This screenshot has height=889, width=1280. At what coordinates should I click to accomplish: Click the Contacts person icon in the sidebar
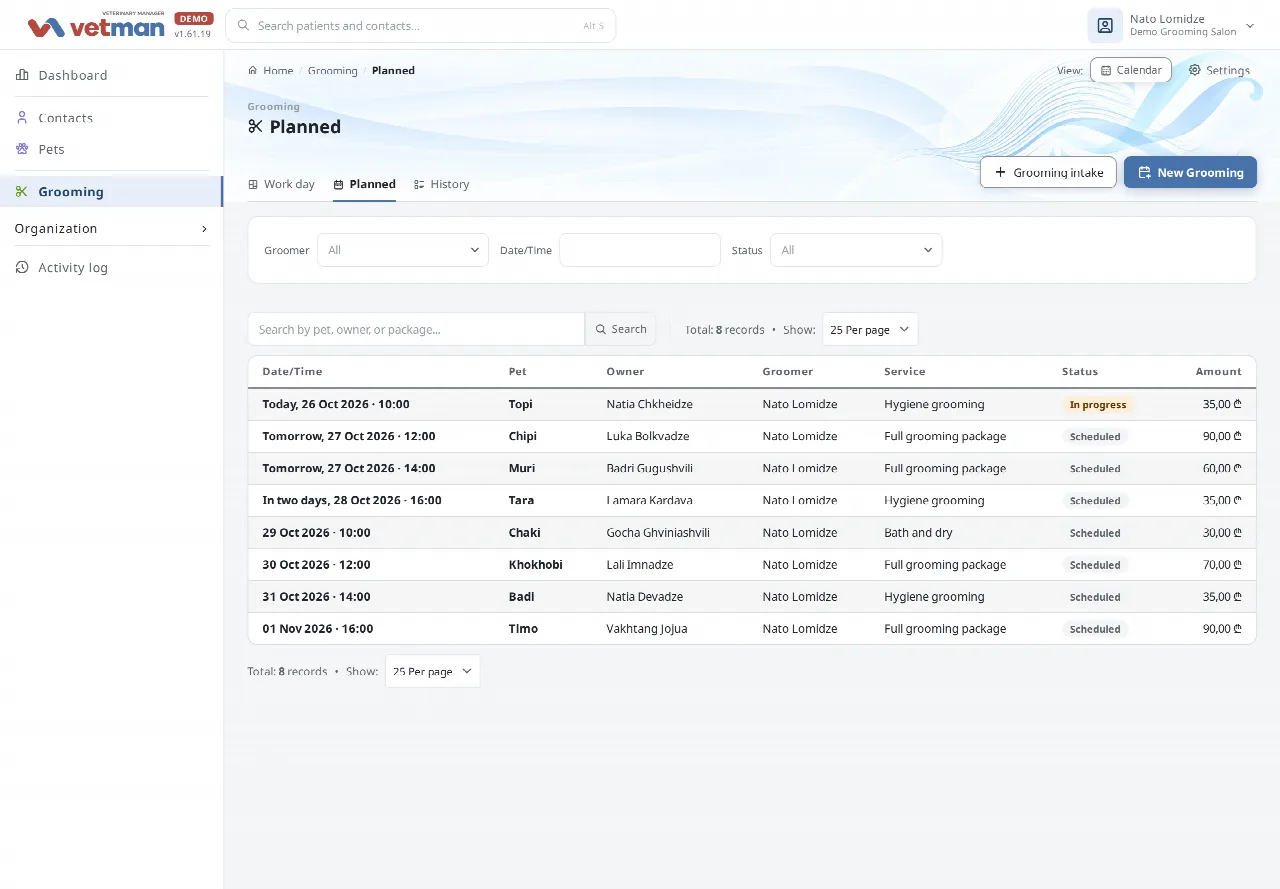click(22, 117)
